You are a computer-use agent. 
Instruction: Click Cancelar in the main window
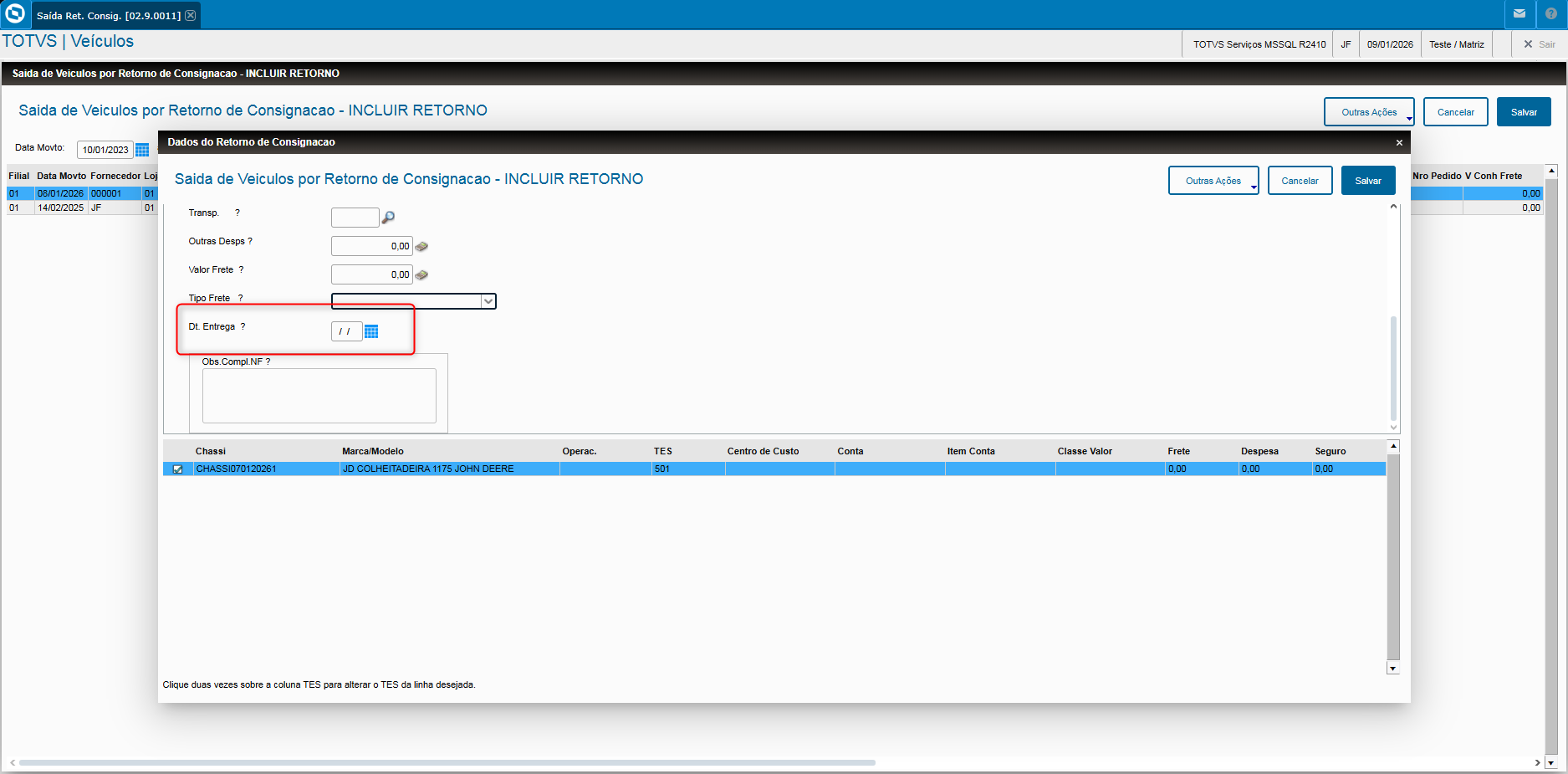point(1455,112)
